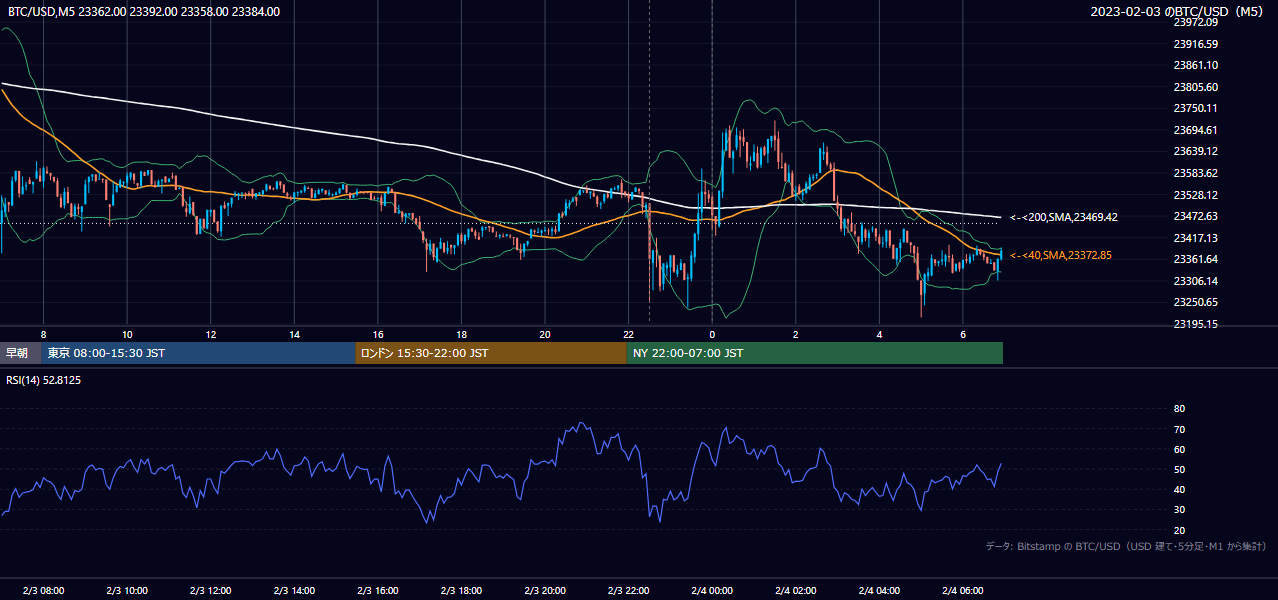Click price axis value 23472.63
1278x600 pixels.
point(1195,216)
